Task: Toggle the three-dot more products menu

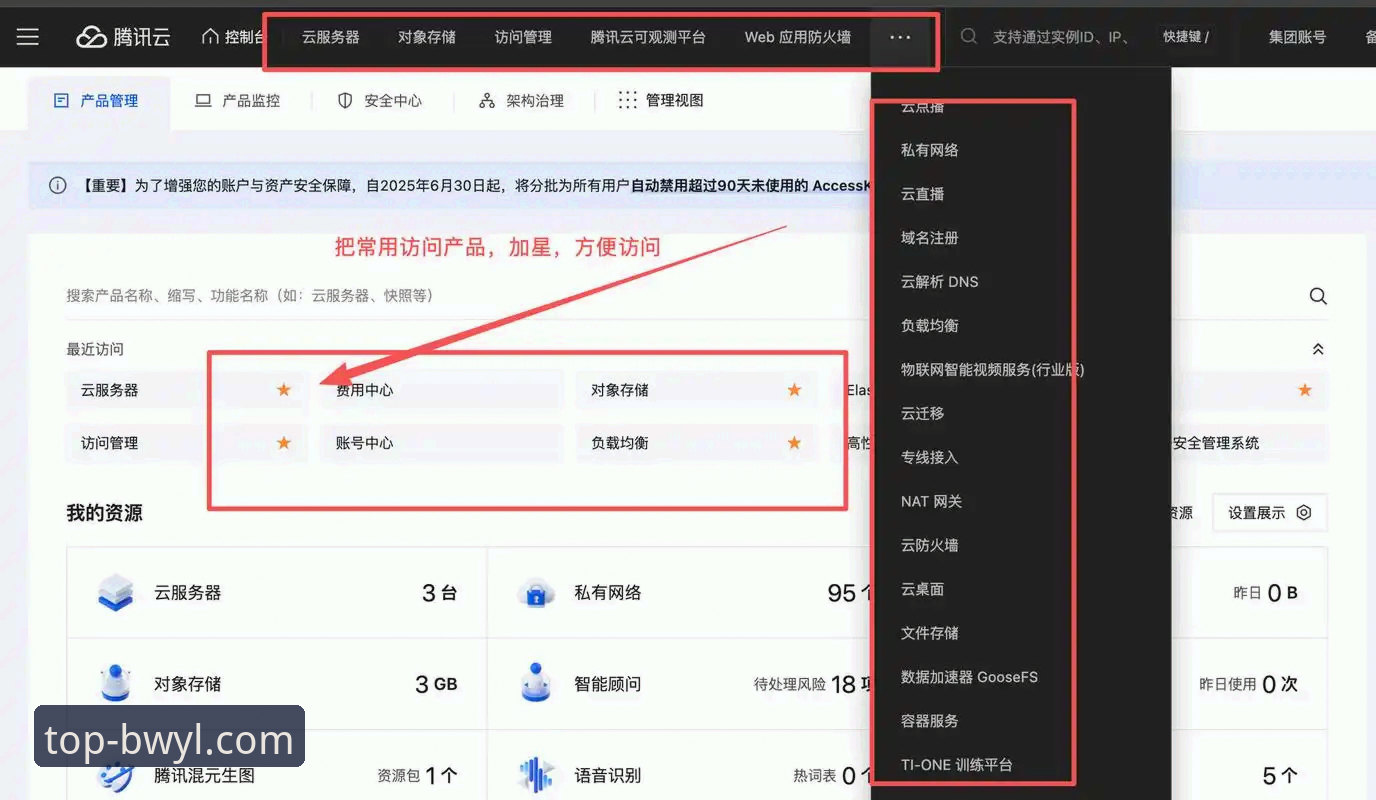Action: pos(900,37)
